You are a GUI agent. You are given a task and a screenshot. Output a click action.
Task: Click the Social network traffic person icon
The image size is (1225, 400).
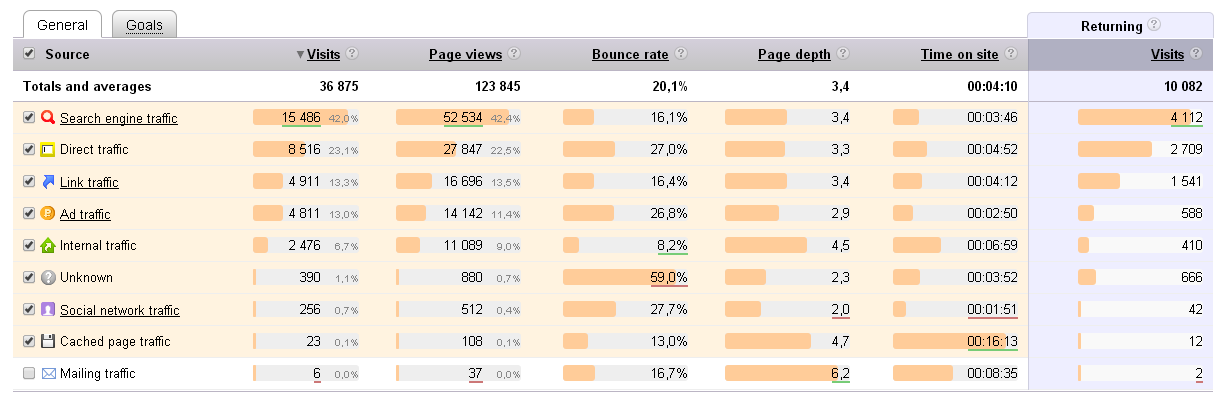point(47,310)
